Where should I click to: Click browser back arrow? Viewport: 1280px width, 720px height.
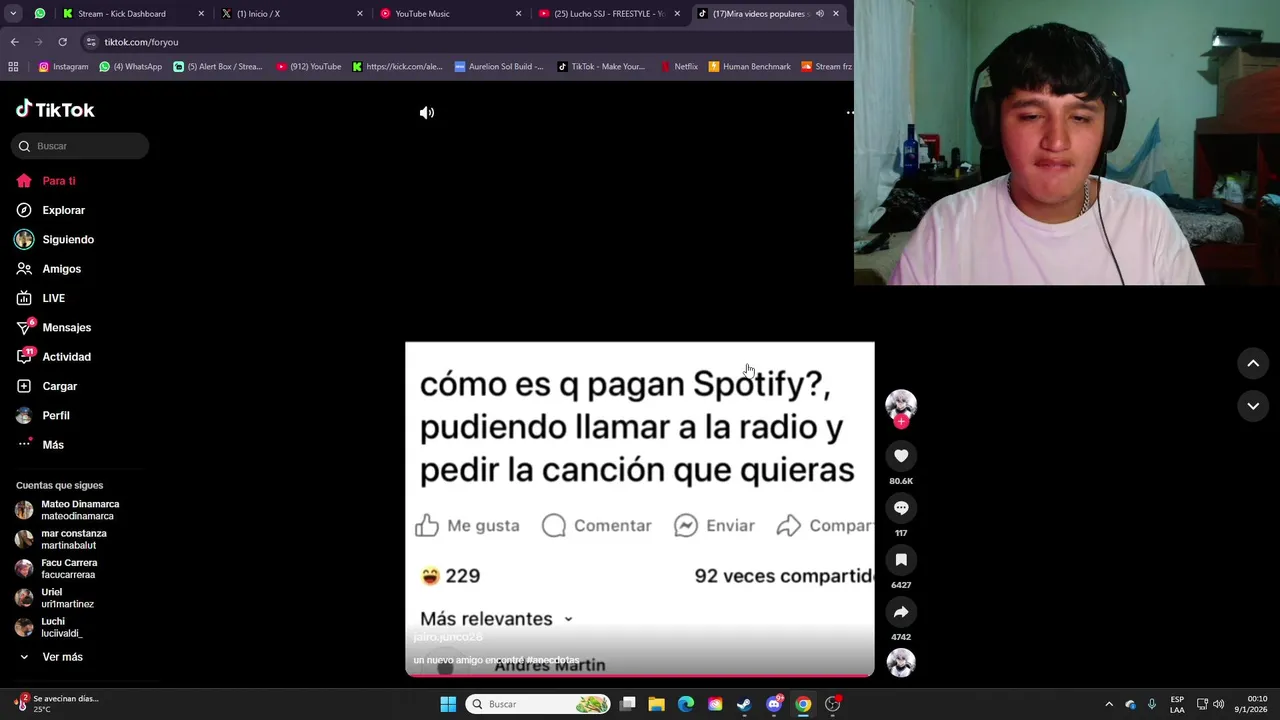coord(14,42)
